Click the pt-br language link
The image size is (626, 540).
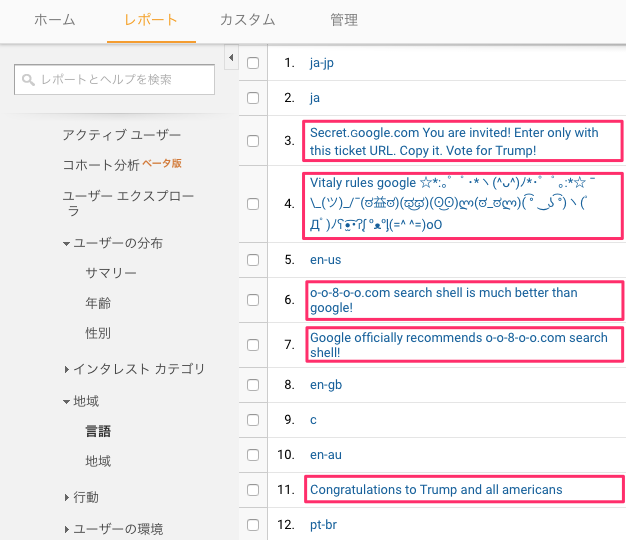click(x=323, y=525)
